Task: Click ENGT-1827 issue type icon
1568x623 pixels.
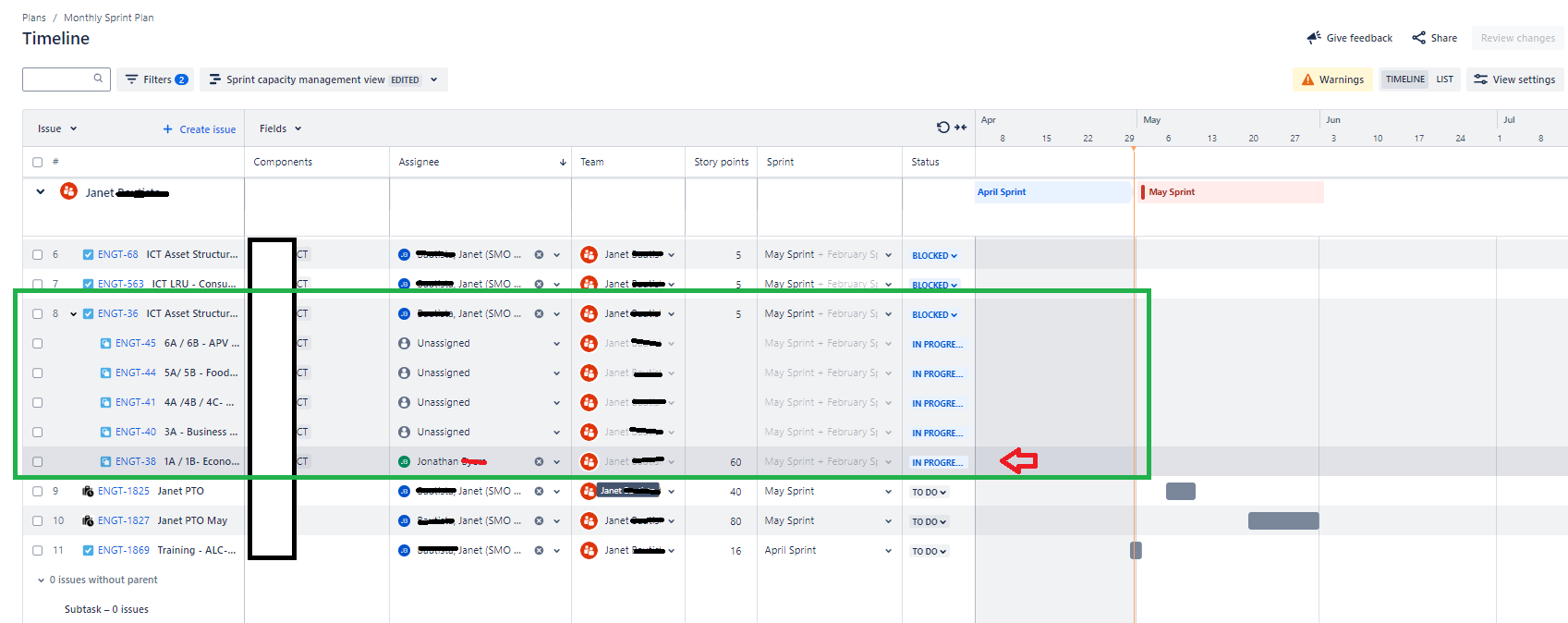Action: click(x=88, y=520)
